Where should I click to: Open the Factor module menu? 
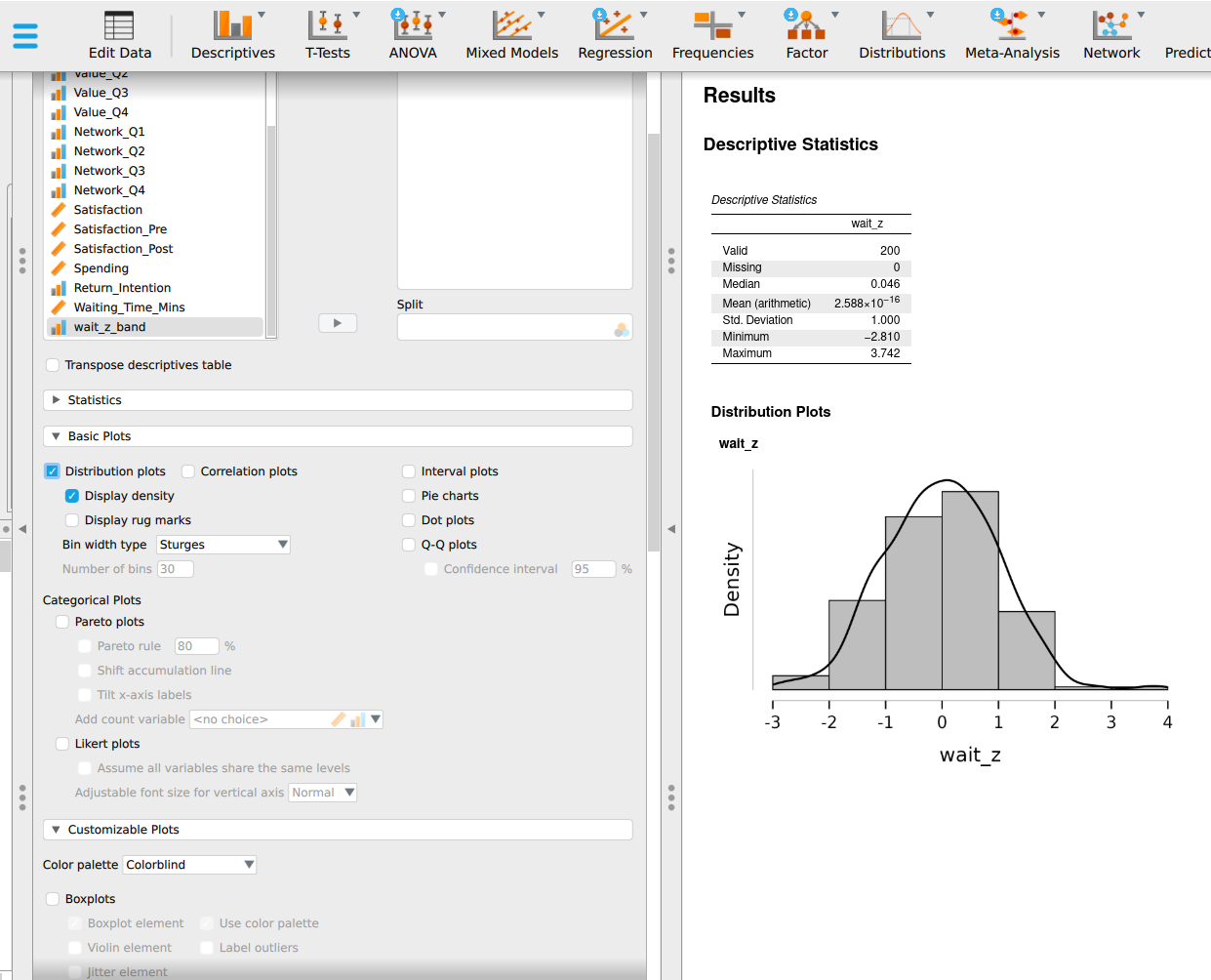click(x=807, y=35)
